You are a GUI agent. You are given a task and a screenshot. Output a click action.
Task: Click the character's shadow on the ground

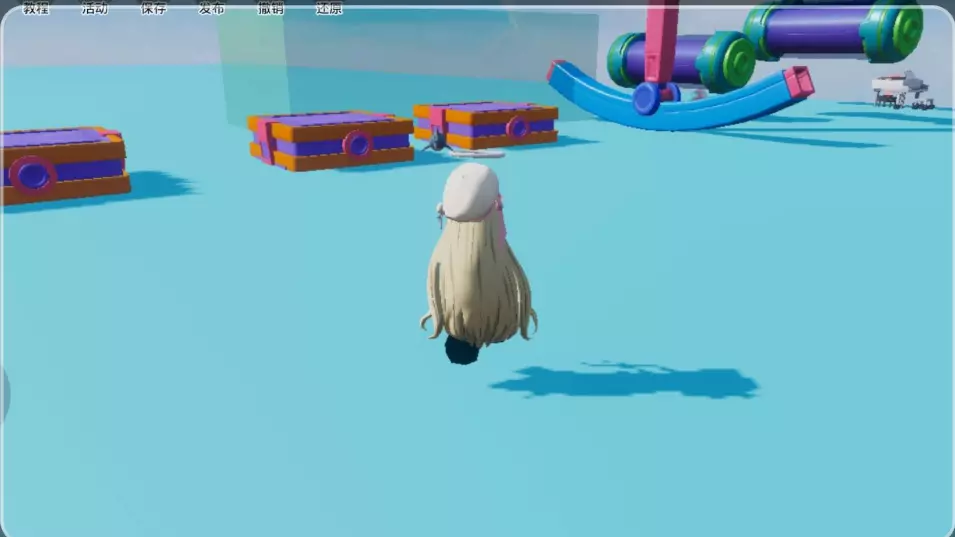click(x=630, y=381)
